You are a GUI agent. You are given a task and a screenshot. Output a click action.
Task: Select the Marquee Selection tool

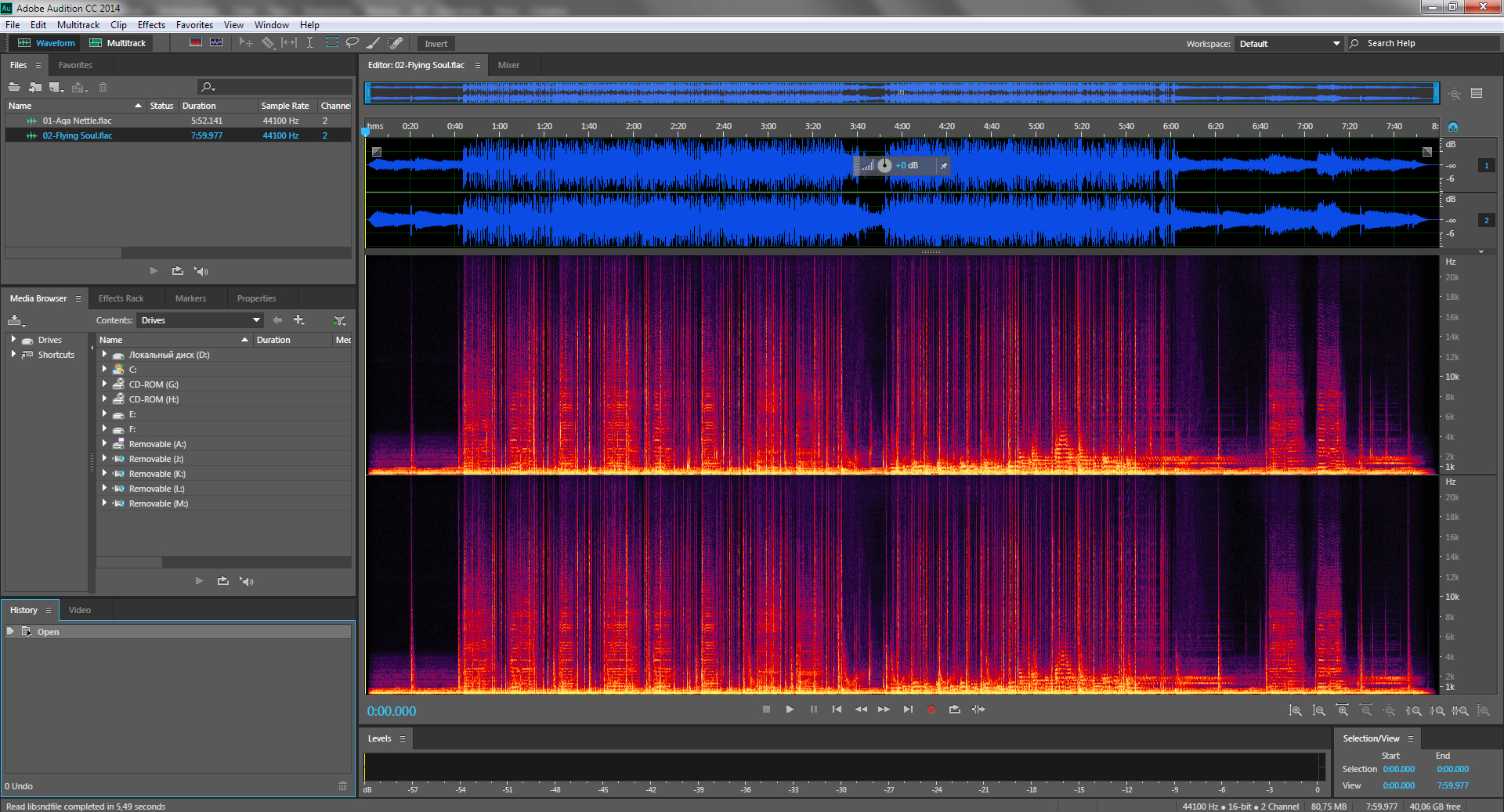click(x=332, y=42)
